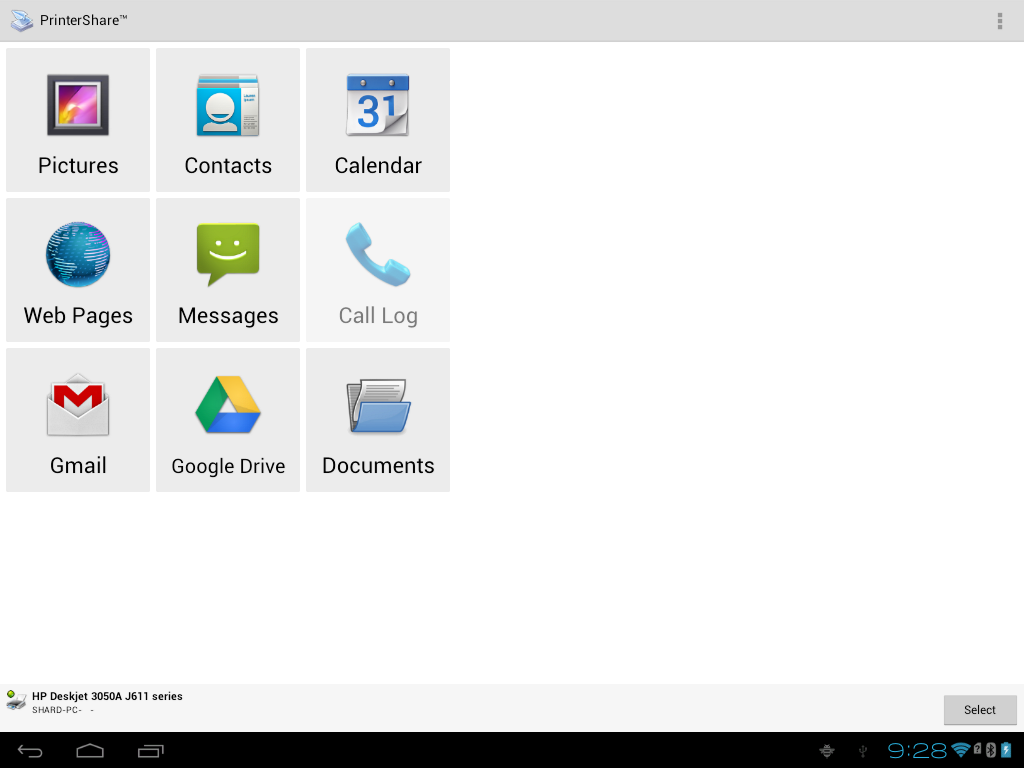Open the Messages tile

(x=228, y=270)
